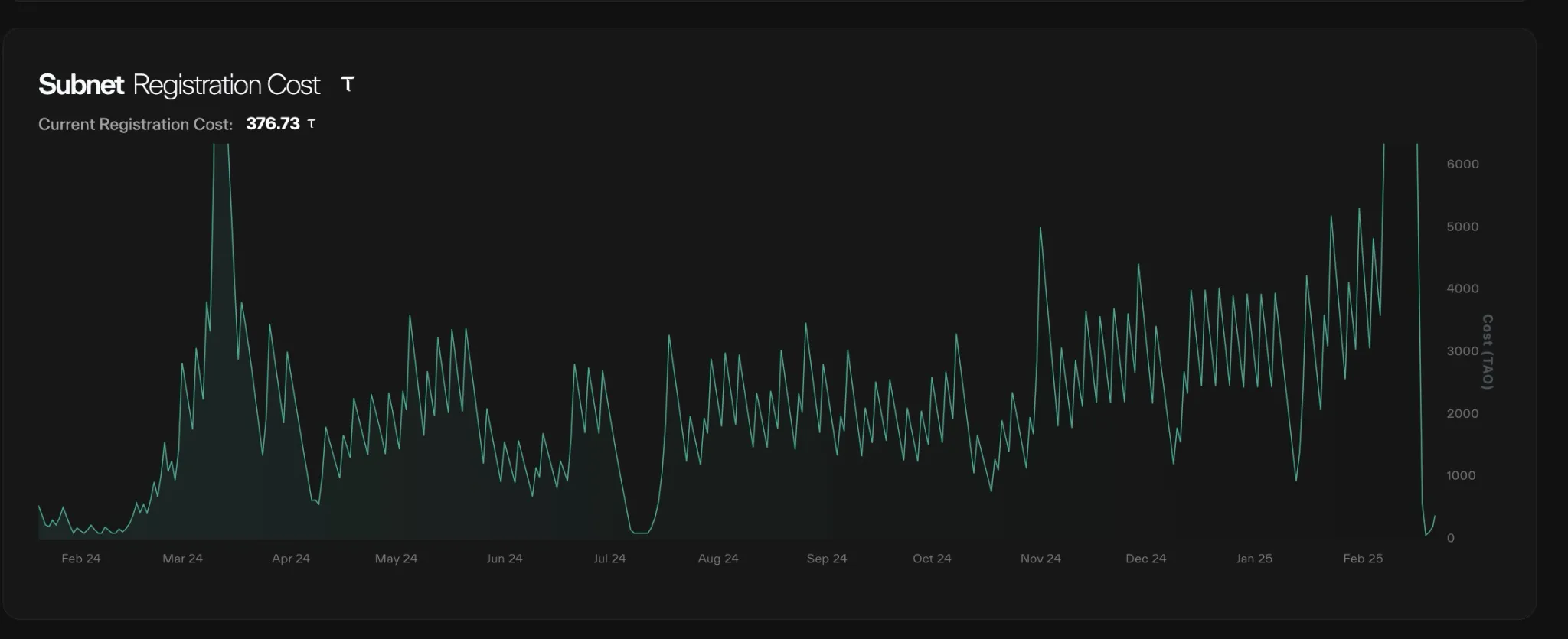This screenshot has width=1568, height=639.
Task: Click the Current Registration Cost label
Action: (136, 124)
